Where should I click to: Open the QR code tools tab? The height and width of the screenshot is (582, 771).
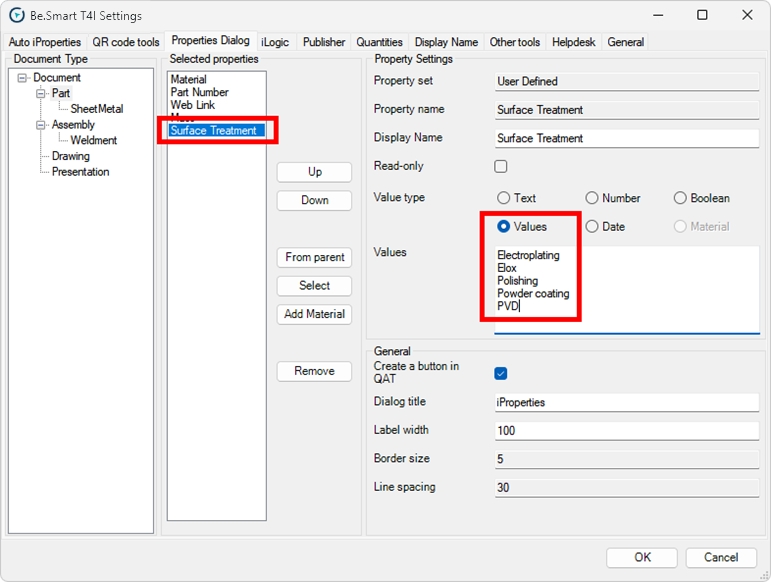point(125,42)
